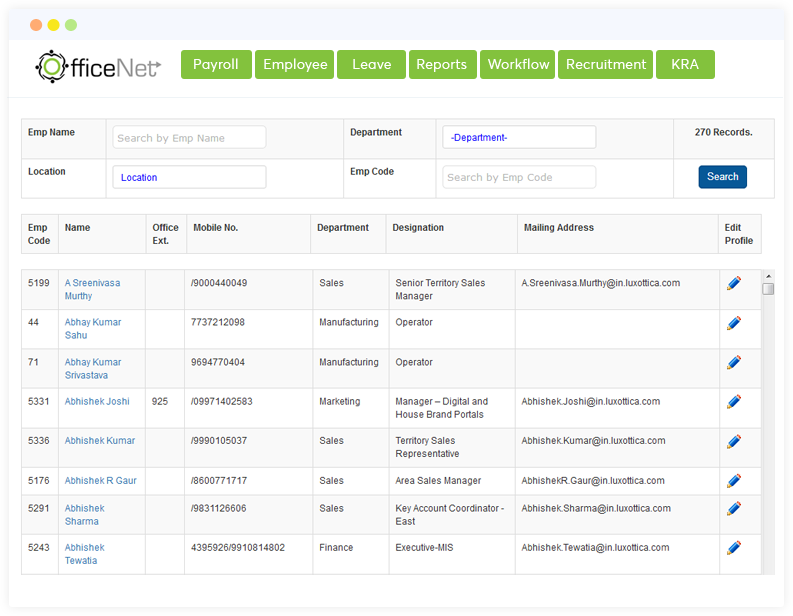This screenshot has height=616, width=793.
Task: Open Abhishek Joshi employee link
Action: coord(97,402)
